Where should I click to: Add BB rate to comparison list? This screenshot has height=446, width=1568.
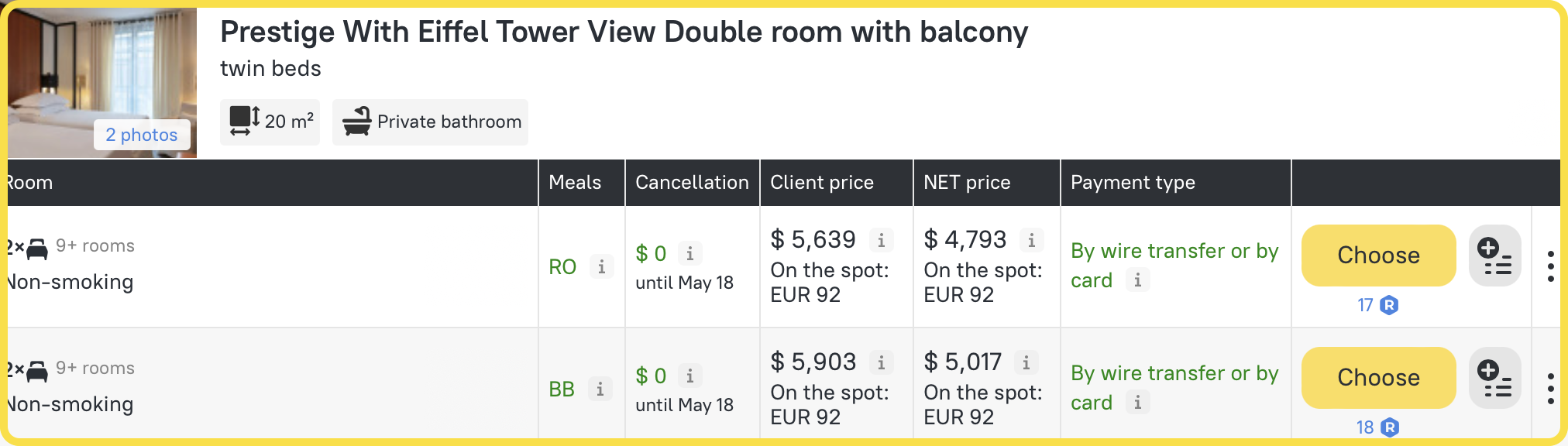(x=1494, y=378)
